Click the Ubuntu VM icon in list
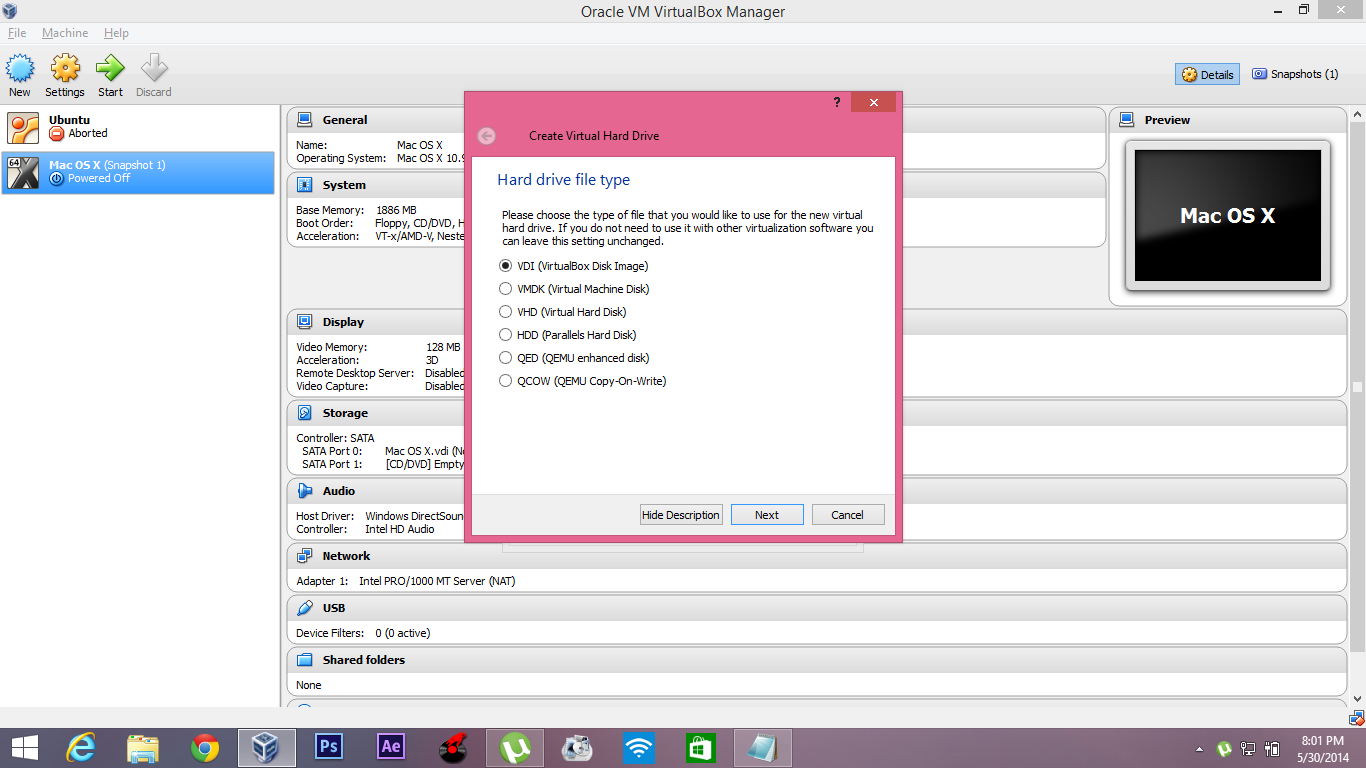Screen dimensions: 1366x768 (23, 127)
